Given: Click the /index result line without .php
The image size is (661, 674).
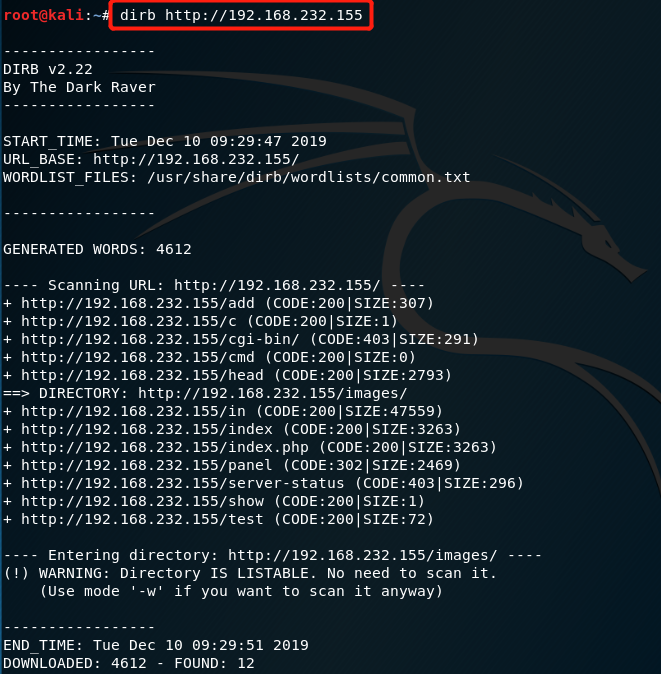Looking at the screenshot, I should click(x=232, y=429).
